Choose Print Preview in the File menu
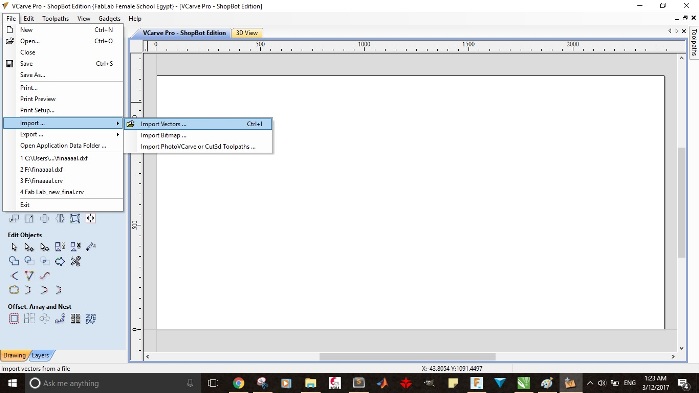The width and height of the screenshot is (699, 393). (x=63, y=99)
